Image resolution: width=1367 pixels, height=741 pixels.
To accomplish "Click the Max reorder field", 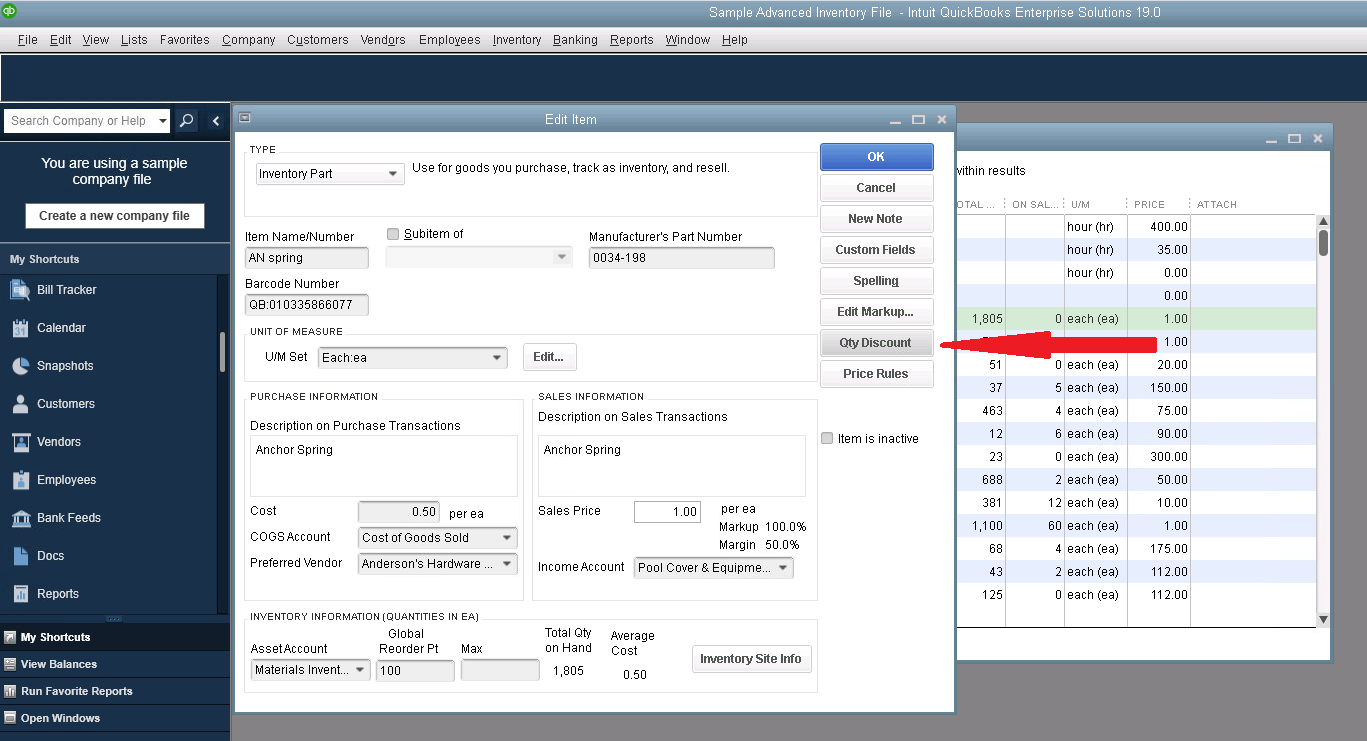I will 500,670.
